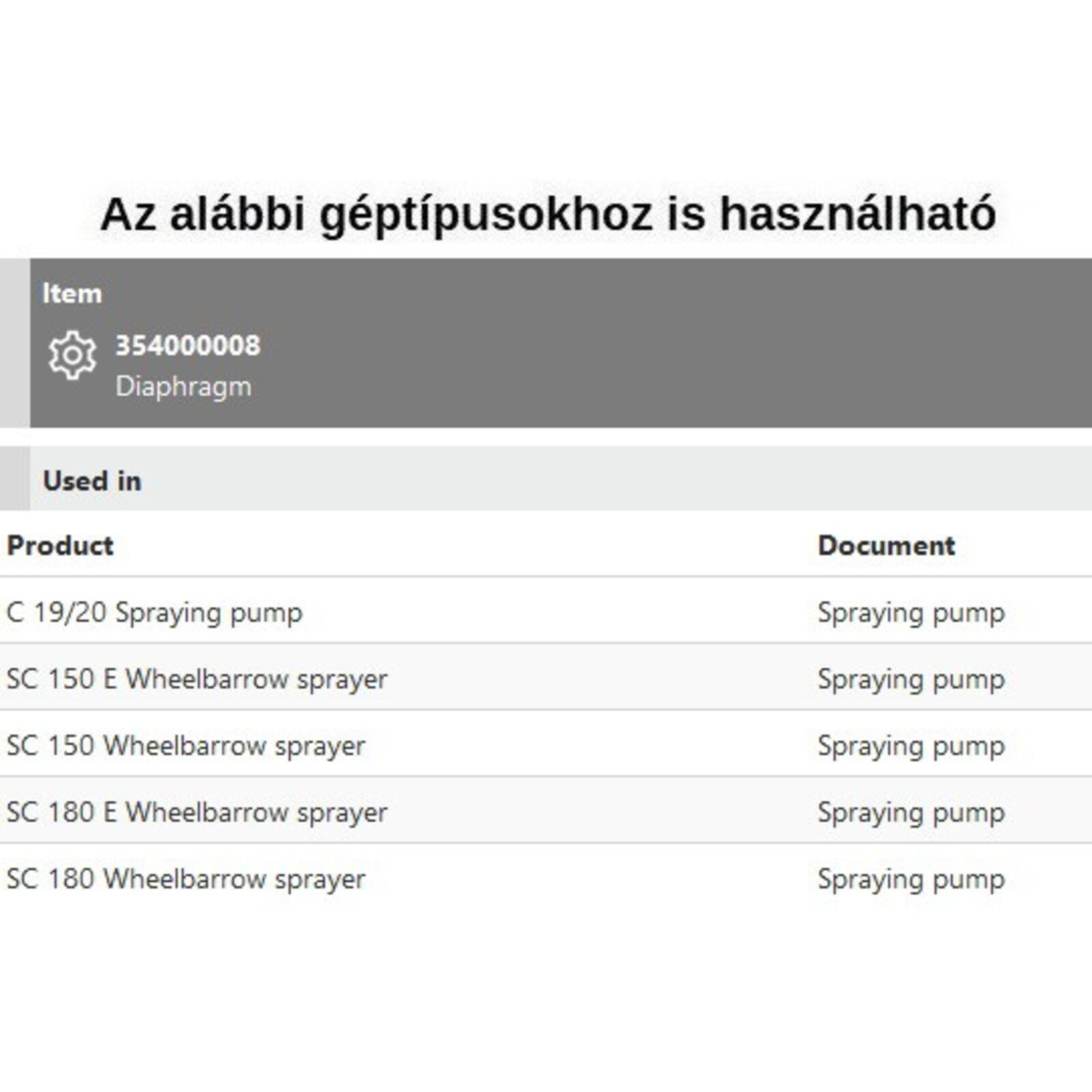Open Spraying pump document in SC 180 E row
1092x1092 pixels.
click(x=910, y=812)
